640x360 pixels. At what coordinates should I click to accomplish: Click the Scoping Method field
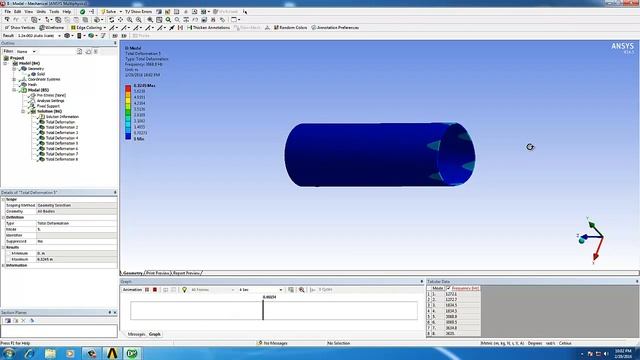76,205
